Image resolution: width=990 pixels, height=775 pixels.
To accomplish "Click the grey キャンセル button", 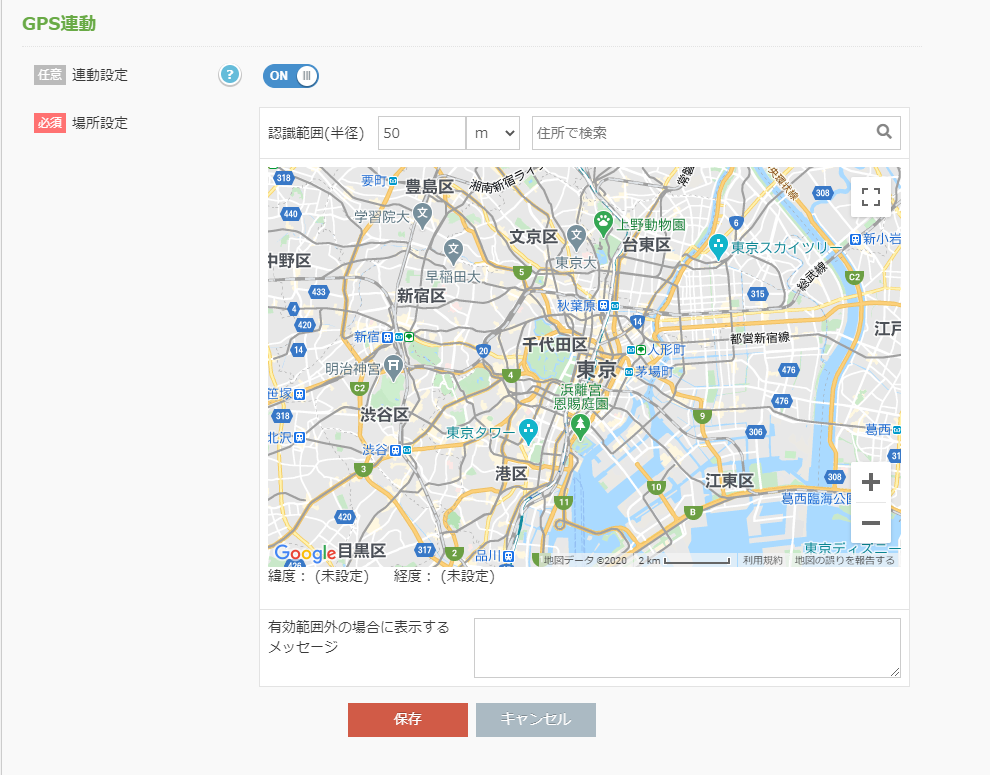I will click(535, 719).
